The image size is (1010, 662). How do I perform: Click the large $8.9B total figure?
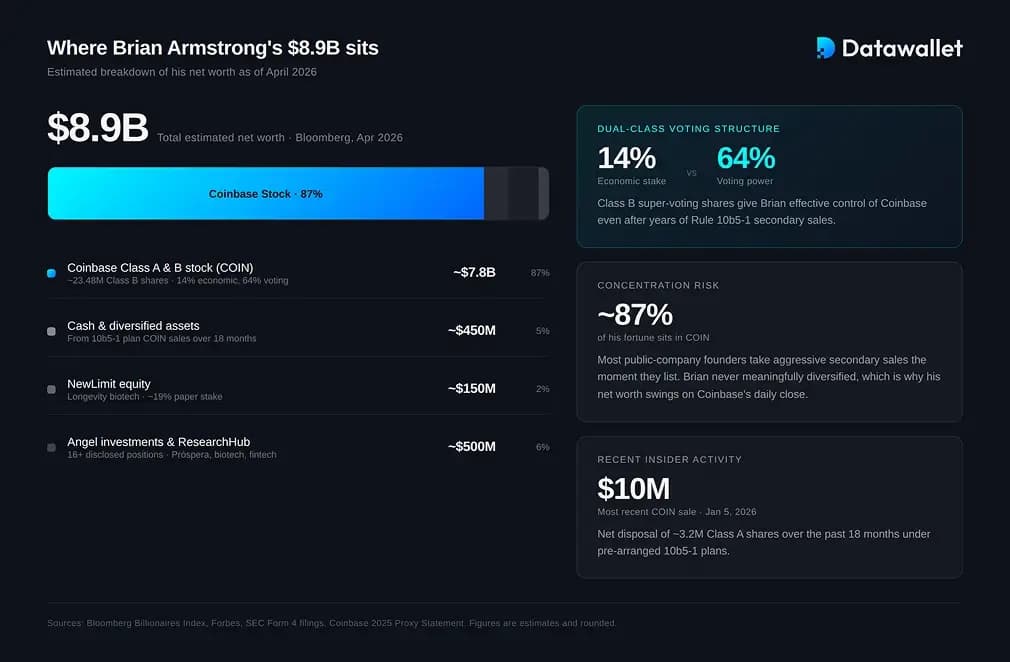pos(97,128)
